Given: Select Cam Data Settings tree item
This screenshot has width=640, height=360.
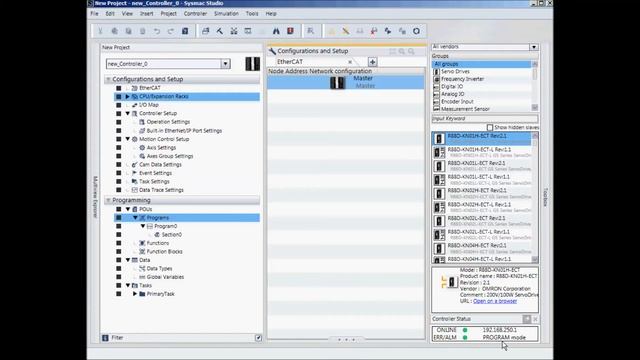Looking at the screenshot, I should (160, 164).
